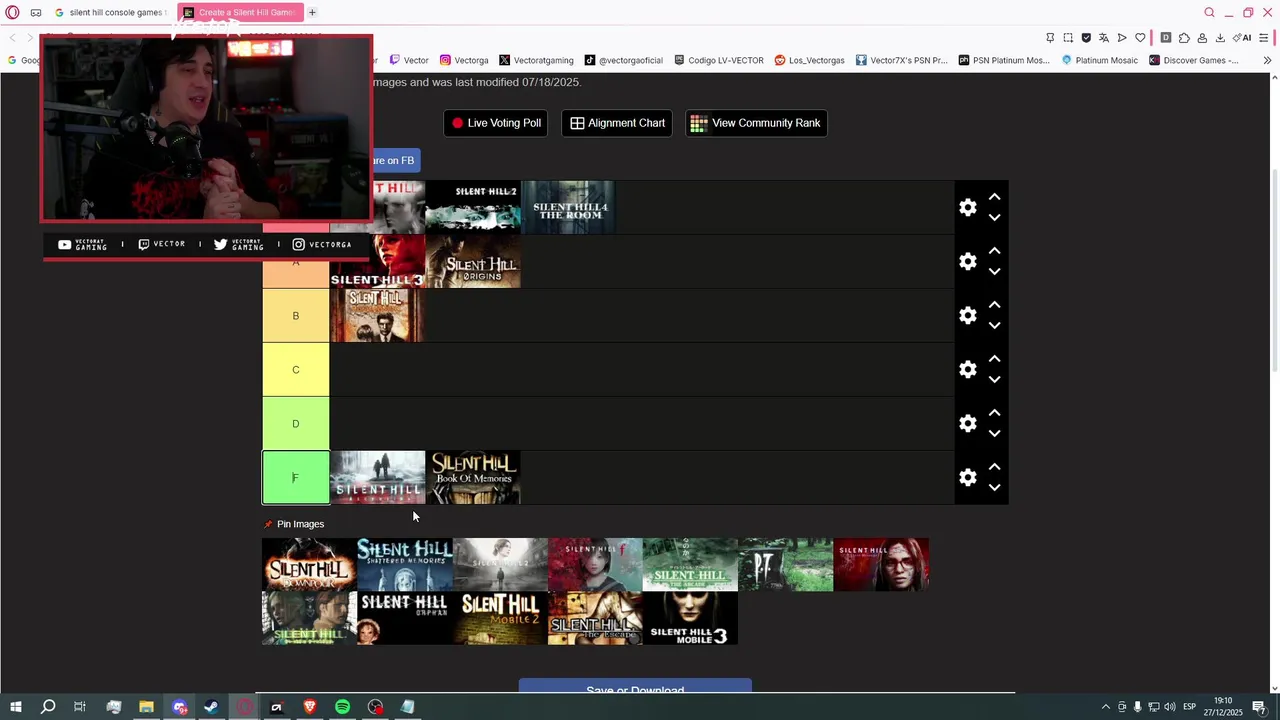This screenshot has height=720, width=1280.
Task: Select the F tier label
Action: [295, 478]
